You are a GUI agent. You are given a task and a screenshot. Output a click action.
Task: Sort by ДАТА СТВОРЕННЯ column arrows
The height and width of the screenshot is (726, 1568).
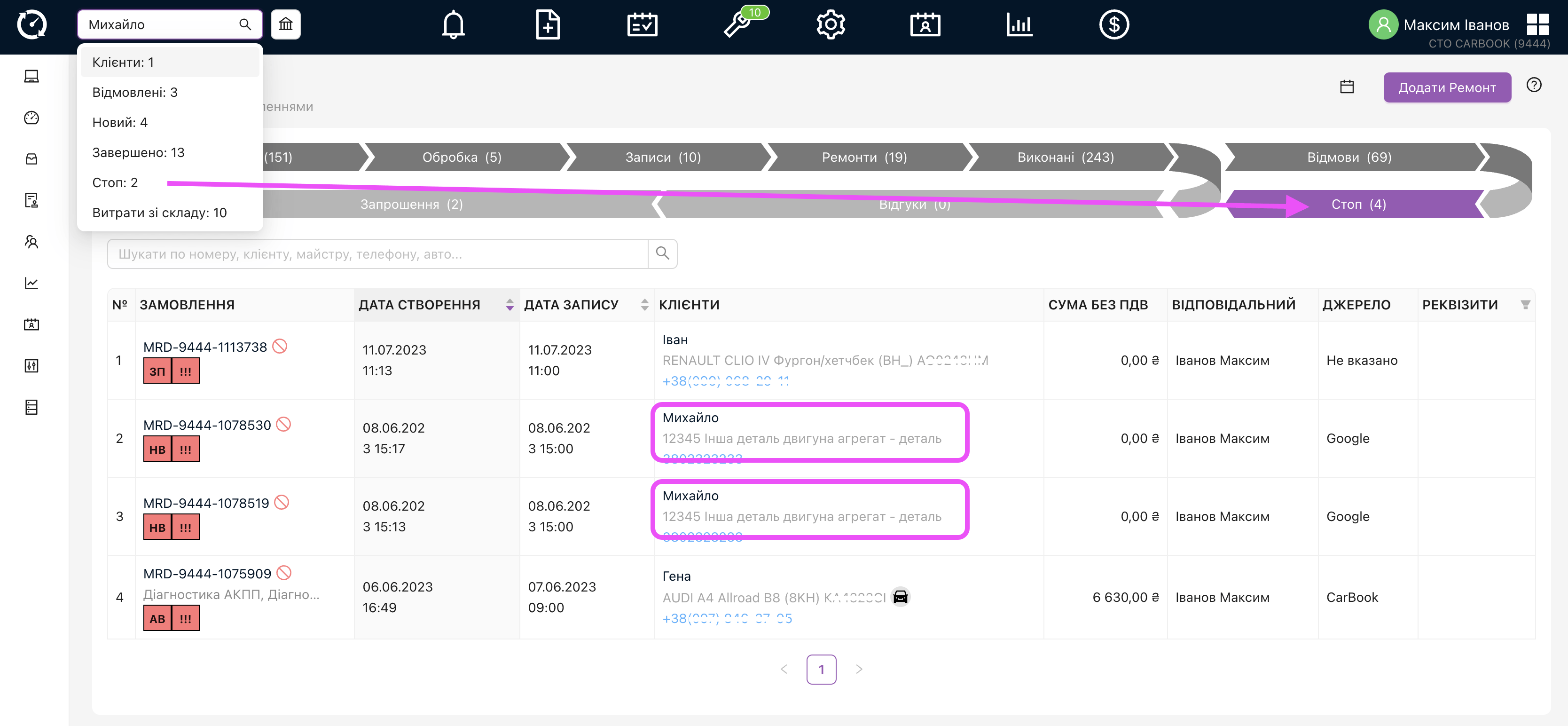coord(510,305)
